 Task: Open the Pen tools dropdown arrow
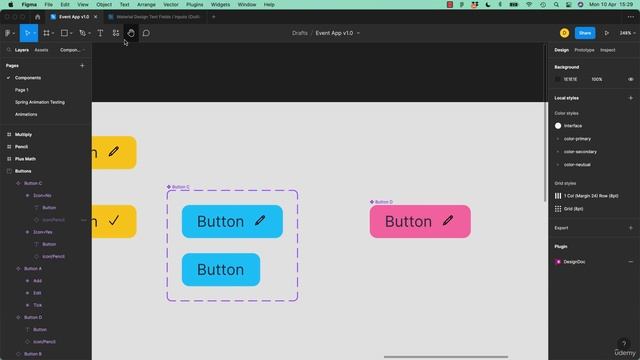(89, 33)
